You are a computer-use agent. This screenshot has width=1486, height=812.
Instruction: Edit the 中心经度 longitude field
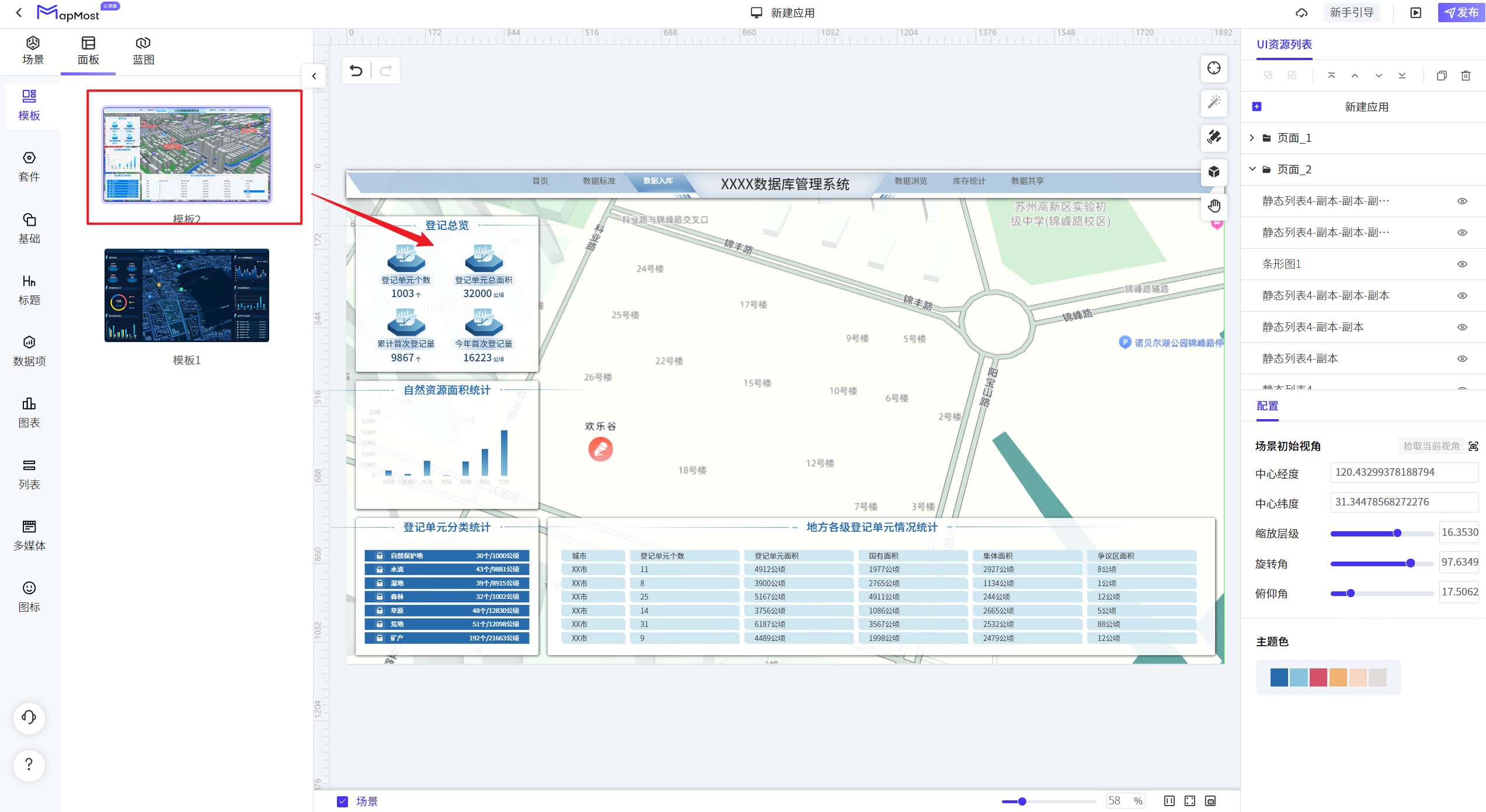tap(1404, 472)
